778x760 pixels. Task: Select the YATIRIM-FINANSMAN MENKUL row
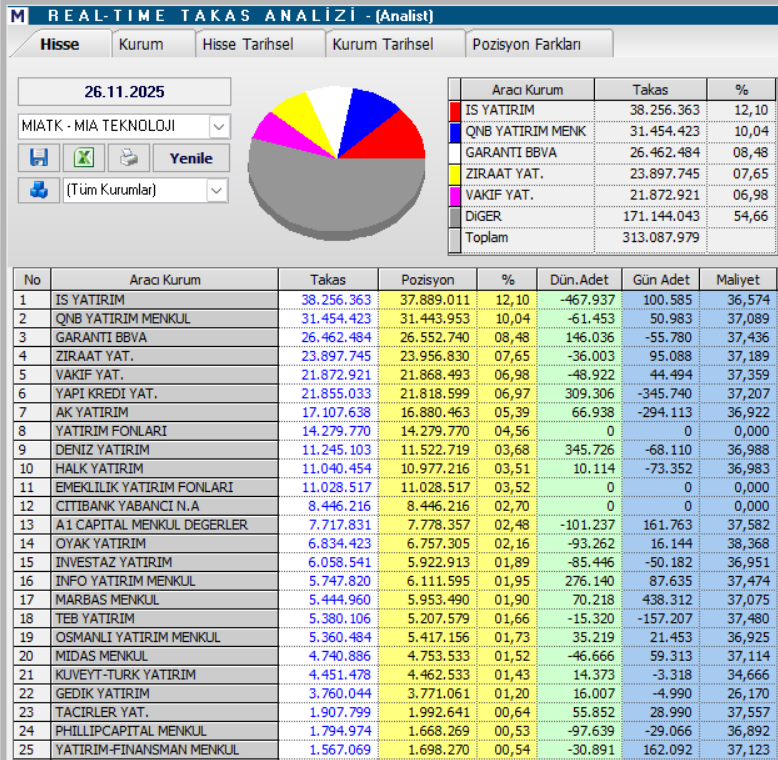click(395, 750)
